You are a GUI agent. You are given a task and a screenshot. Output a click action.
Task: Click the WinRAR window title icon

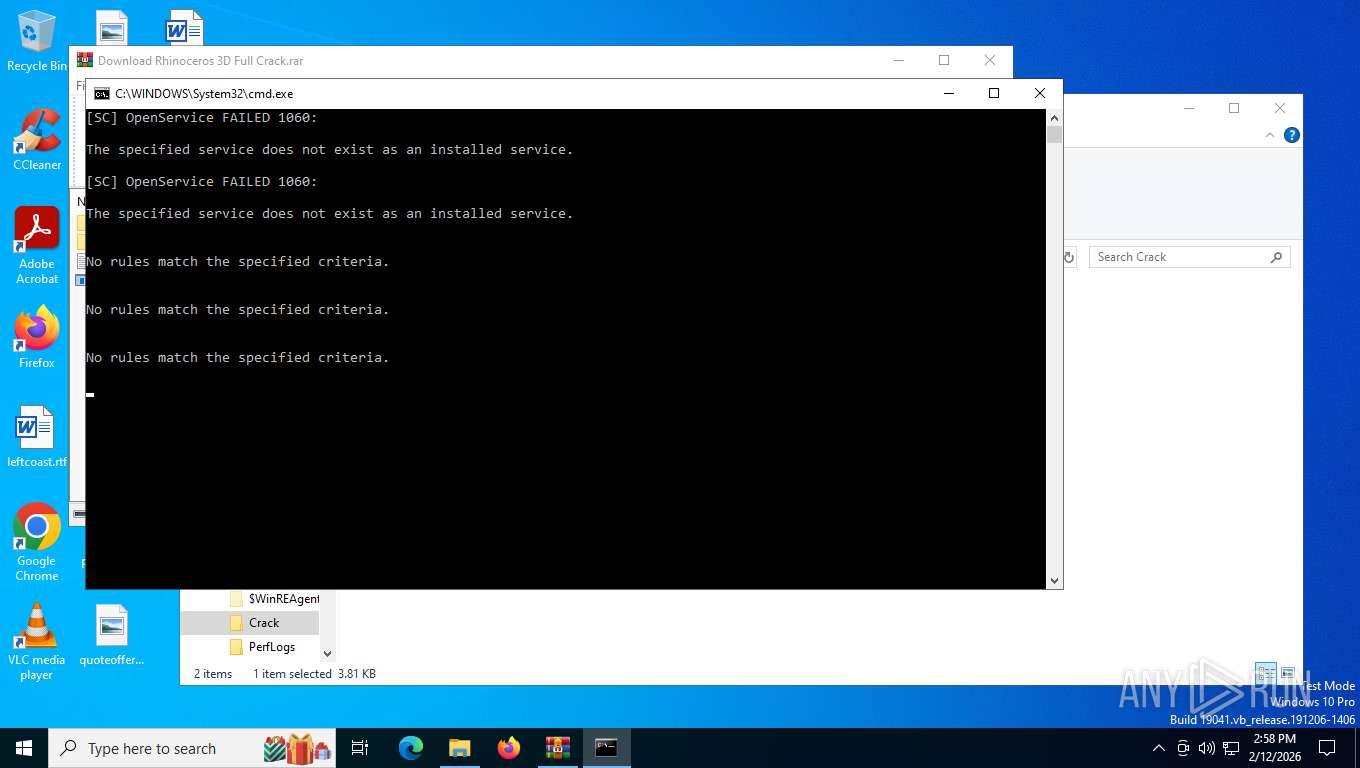click(x=85, y=60)
